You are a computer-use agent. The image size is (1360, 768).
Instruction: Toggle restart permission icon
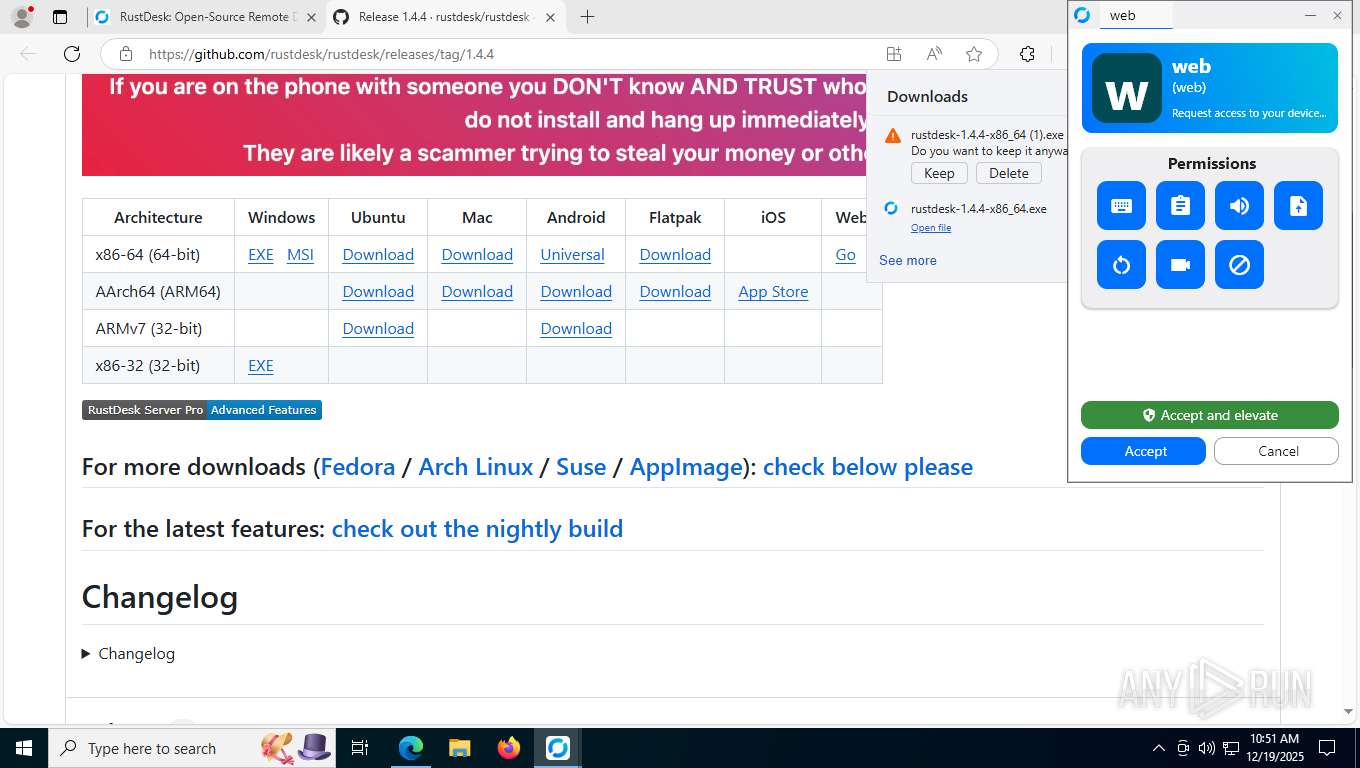(x=1121, y=265)
